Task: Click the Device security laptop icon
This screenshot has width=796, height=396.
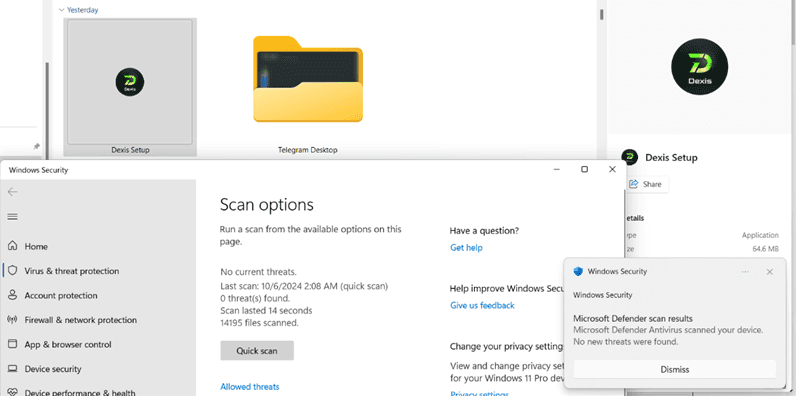Action: click(13, 369)
